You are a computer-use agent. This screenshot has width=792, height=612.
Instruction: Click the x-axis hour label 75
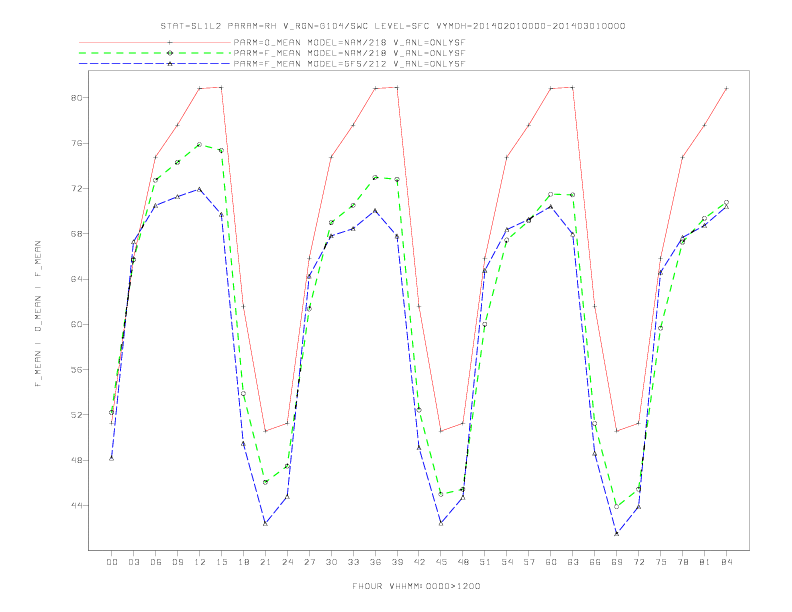tap(661, 562)
